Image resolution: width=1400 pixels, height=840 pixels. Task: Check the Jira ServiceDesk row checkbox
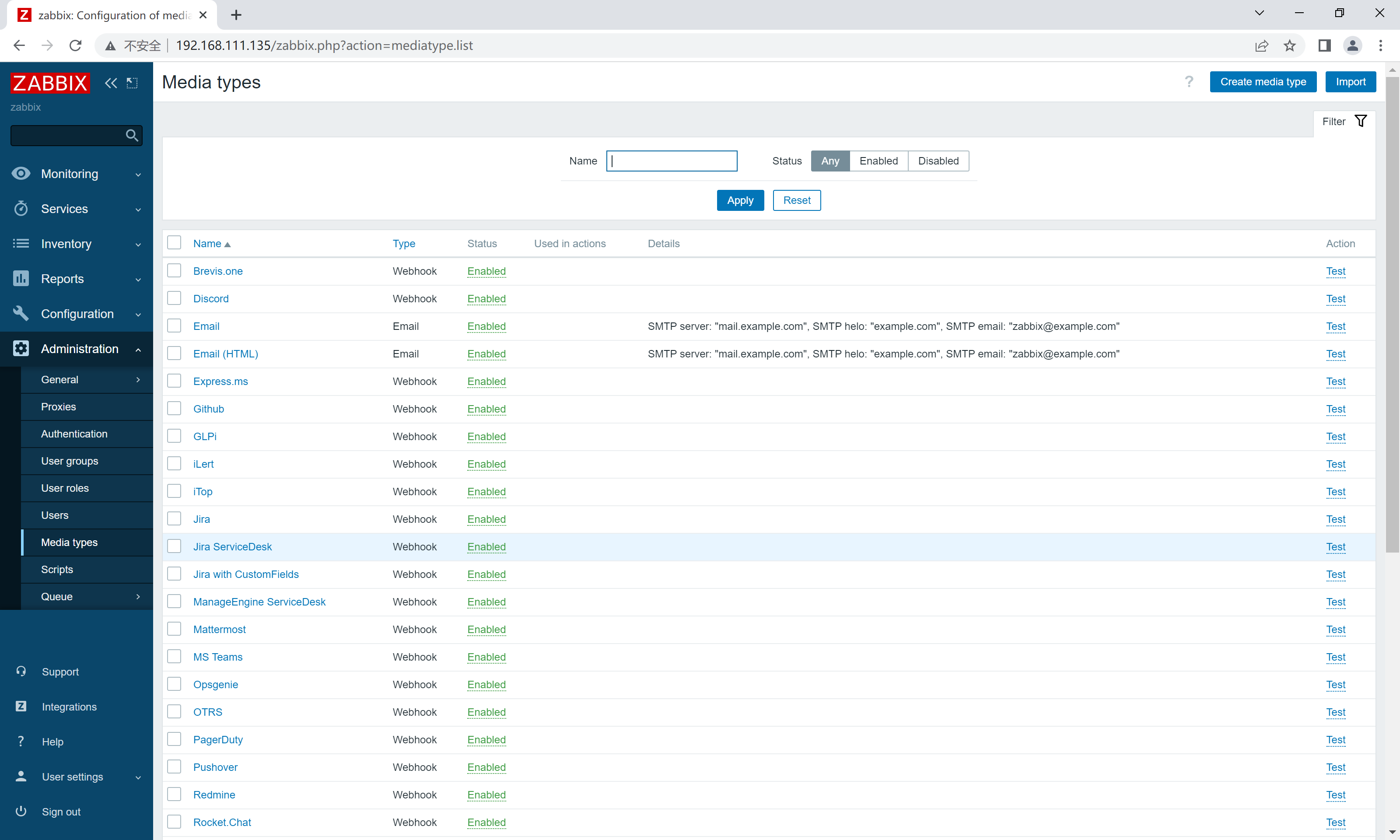pos(174,546)
